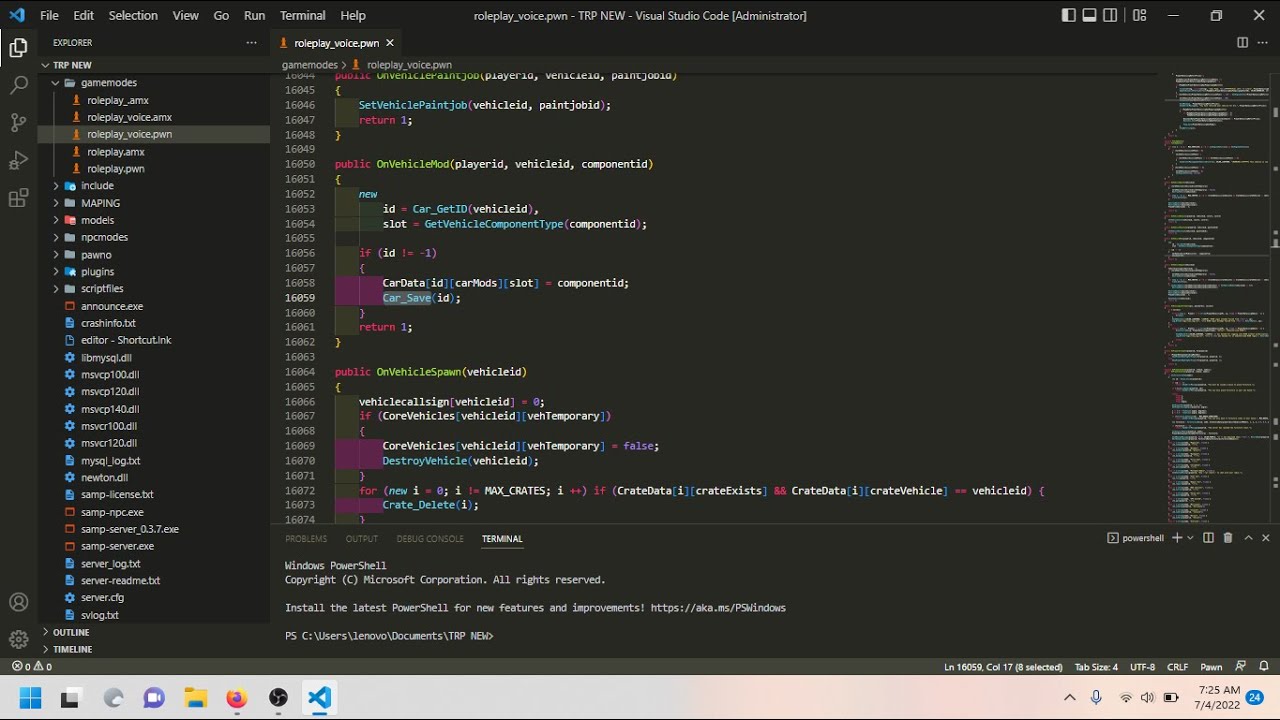Viewport: 1280px width, 720px height.
Task: Customize layout from the title bar
Action: [x=1139, y=15]
